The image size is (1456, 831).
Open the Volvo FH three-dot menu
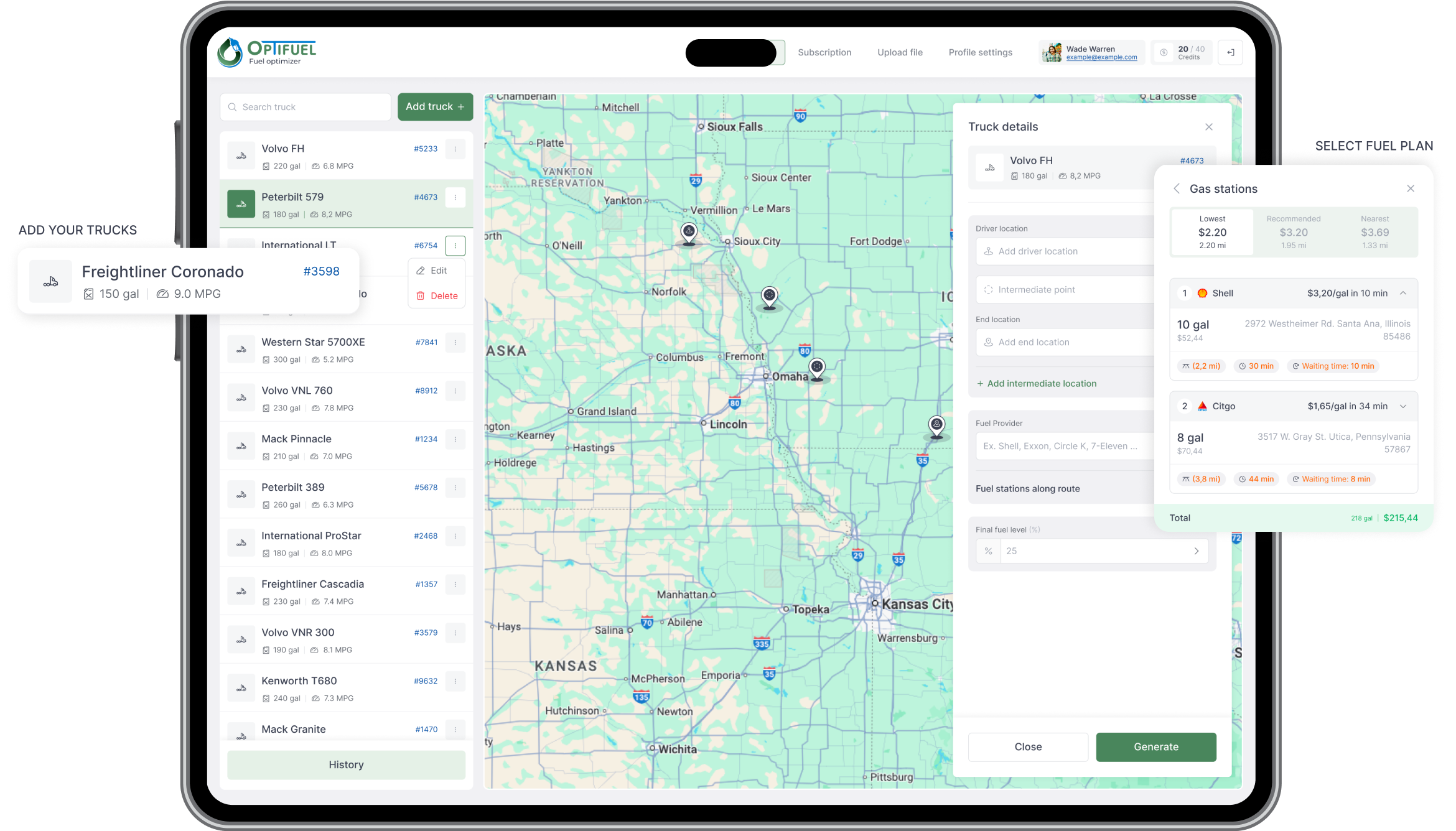[455, 149]
